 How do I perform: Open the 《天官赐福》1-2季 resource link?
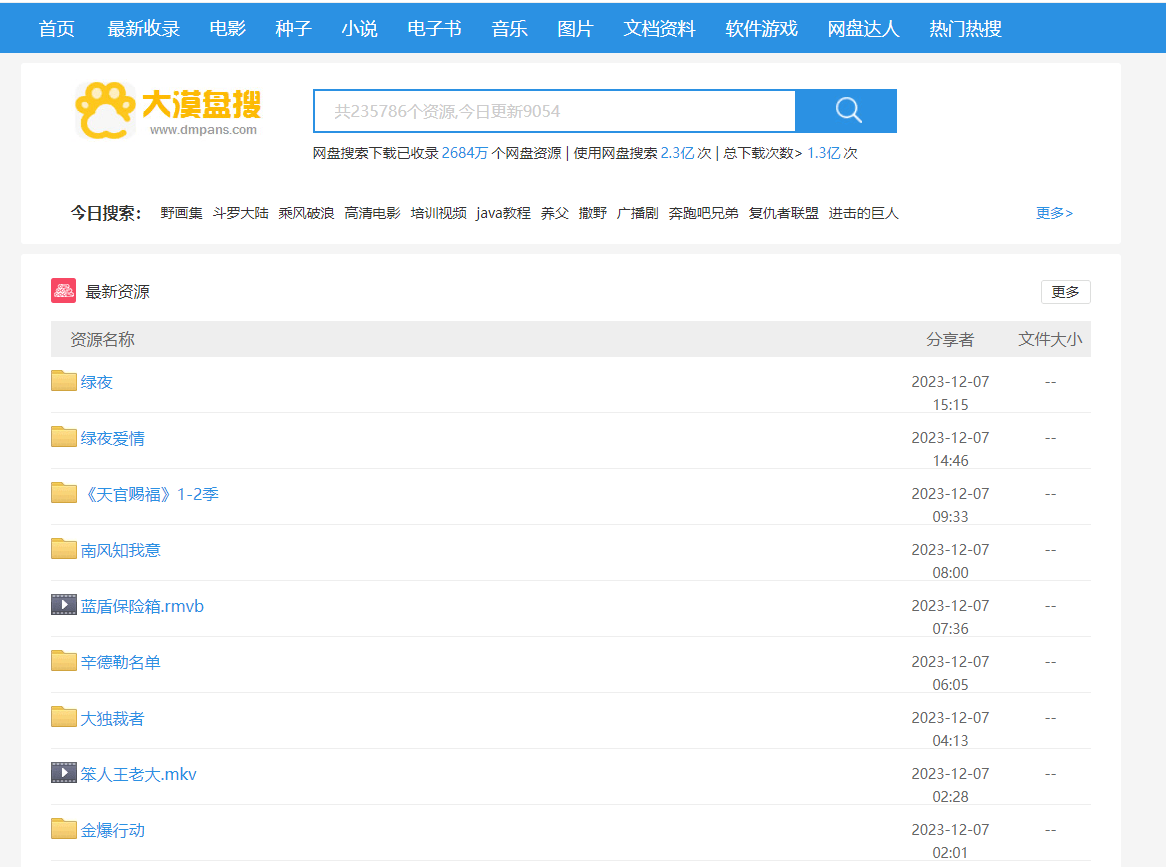click(x=149, y=494)
